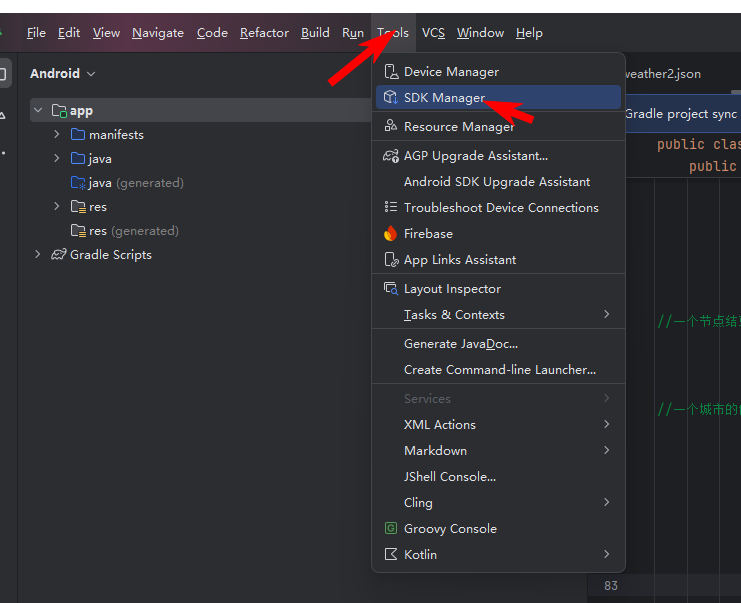Launch Layout Inspector
Viewport: 741px width, 603px height.
click(498, 289)
